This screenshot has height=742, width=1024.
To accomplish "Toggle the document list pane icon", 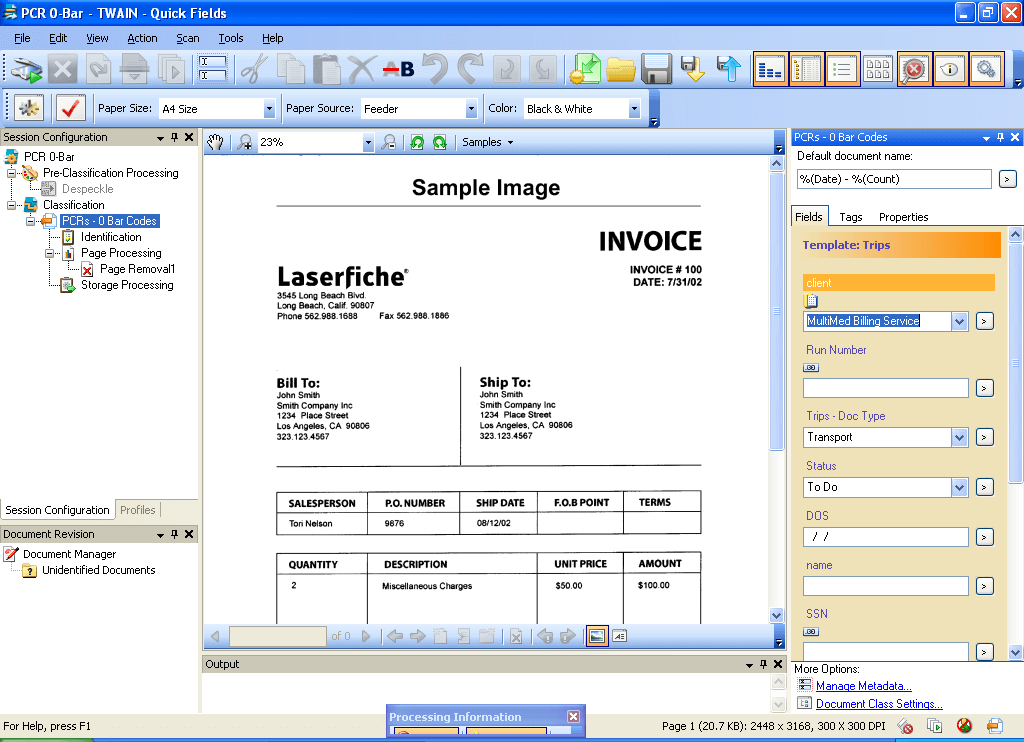I will [807, 69].
